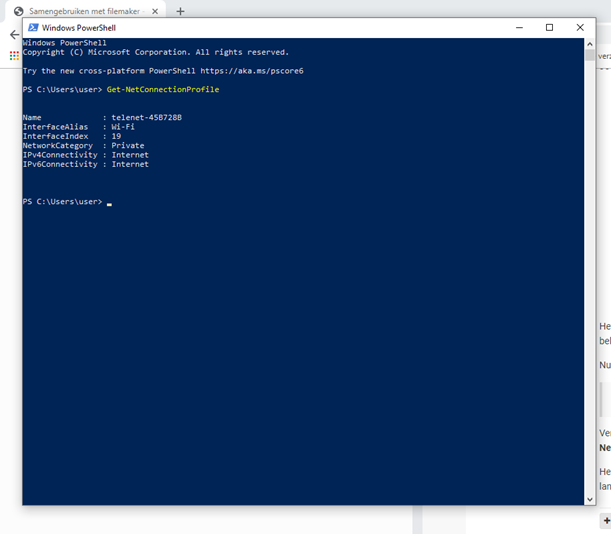The height and width of the screenshot is (534, 611).
Task: Click the active prompt 'PS C:\Users\user>' cursor line
Action: (67, 202)
